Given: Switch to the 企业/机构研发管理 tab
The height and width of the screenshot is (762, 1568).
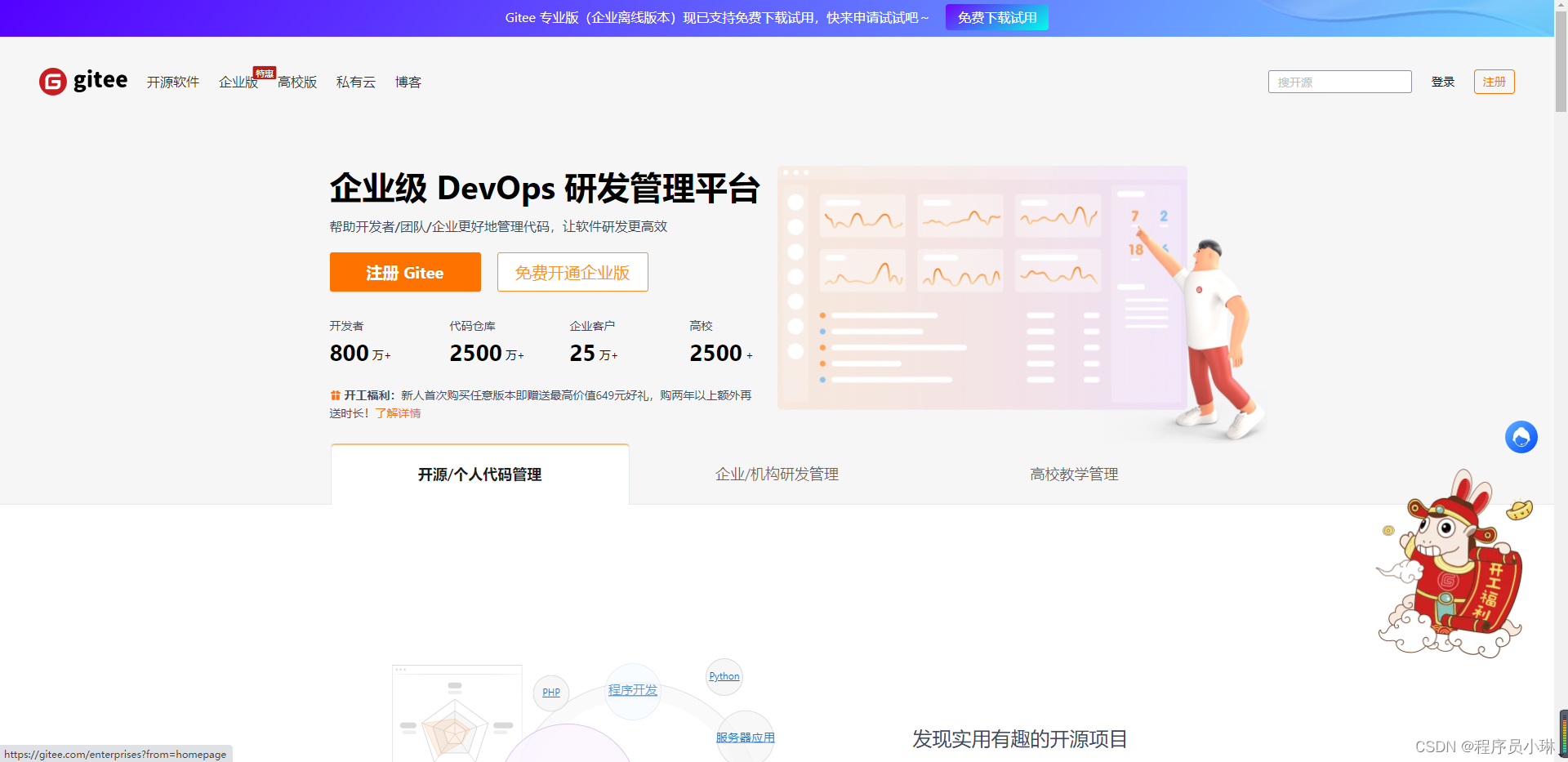Looking at the screenshot, I should point(777,475).
